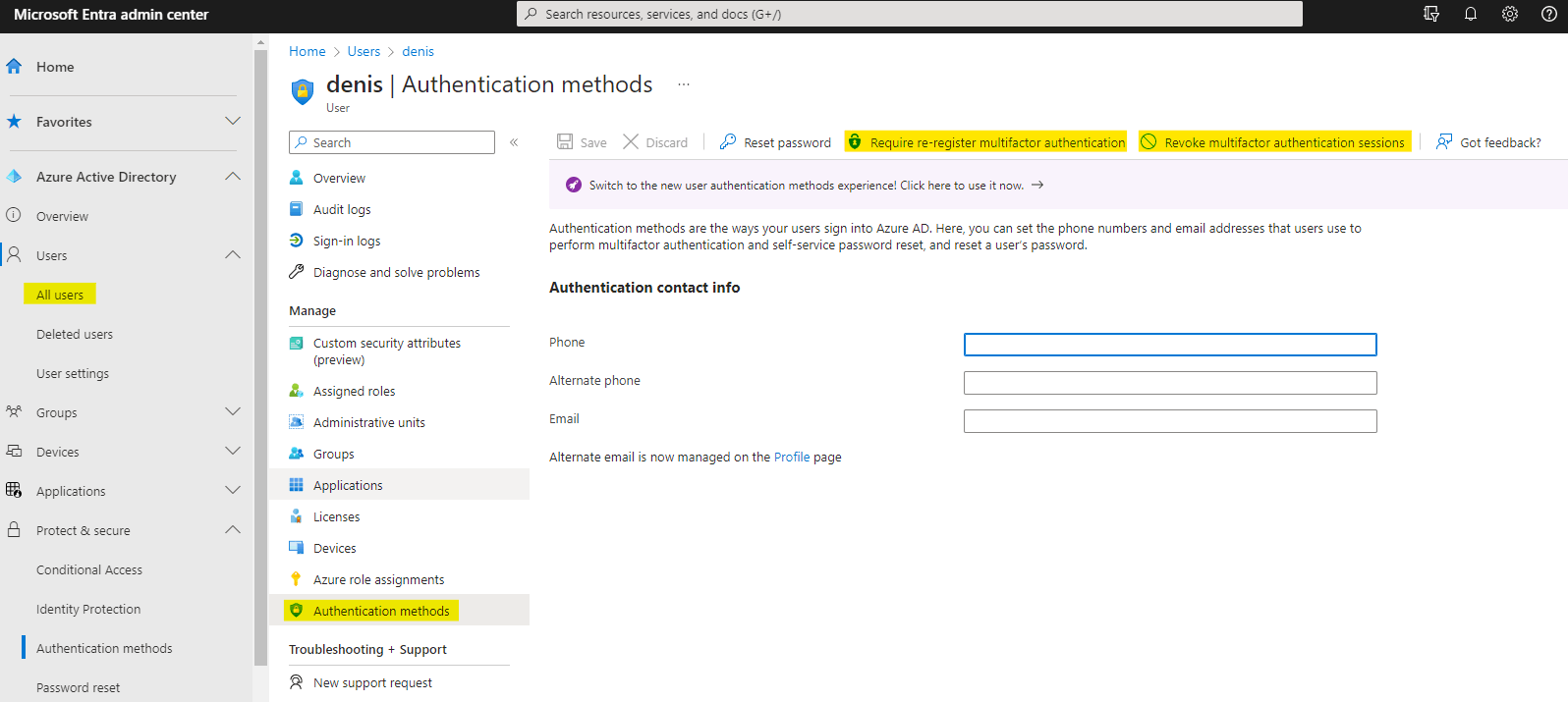Viewport: 1568px width, 702px height.
Task: Click the Applications grid icon in left nav
Action: click(x=14, y=490)
